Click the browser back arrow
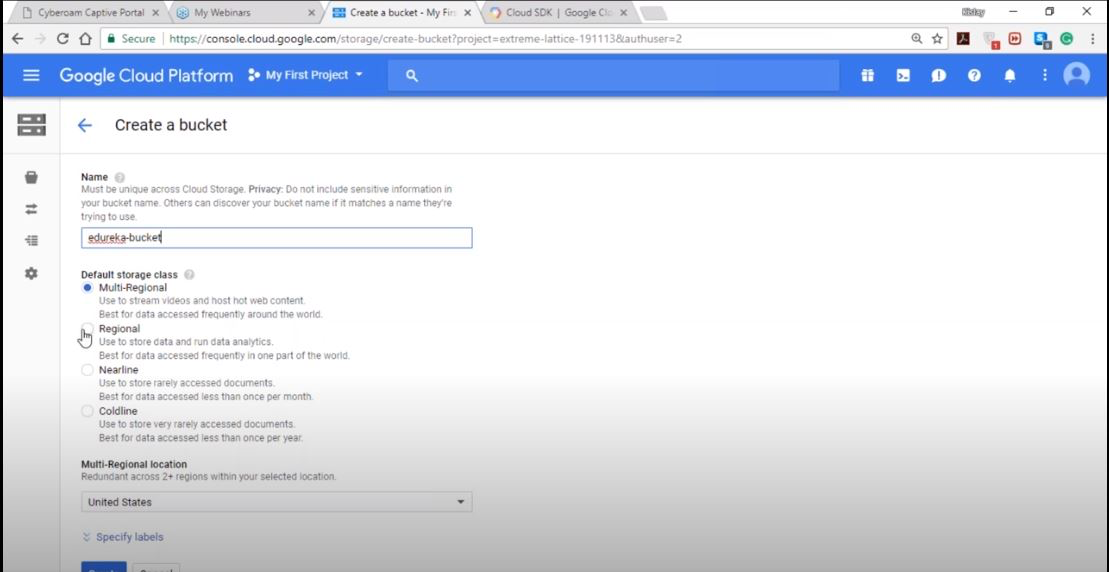This screenshot has height=572, width=1109. (x=18, y=39)
